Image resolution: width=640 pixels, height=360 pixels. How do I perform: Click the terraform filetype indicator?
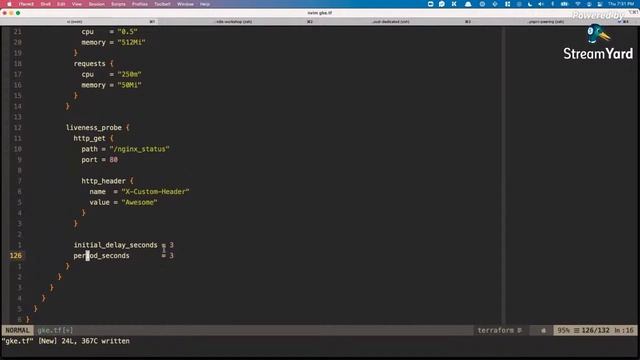pyautogui.click(x=496, y=330)
